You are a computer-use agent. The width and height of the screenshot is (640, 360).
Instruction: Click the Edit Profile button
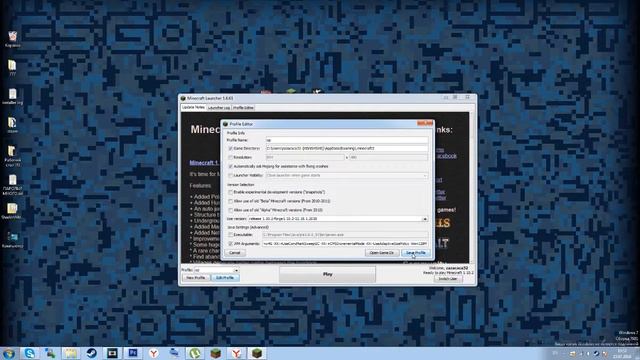click(x=225, y=278)
